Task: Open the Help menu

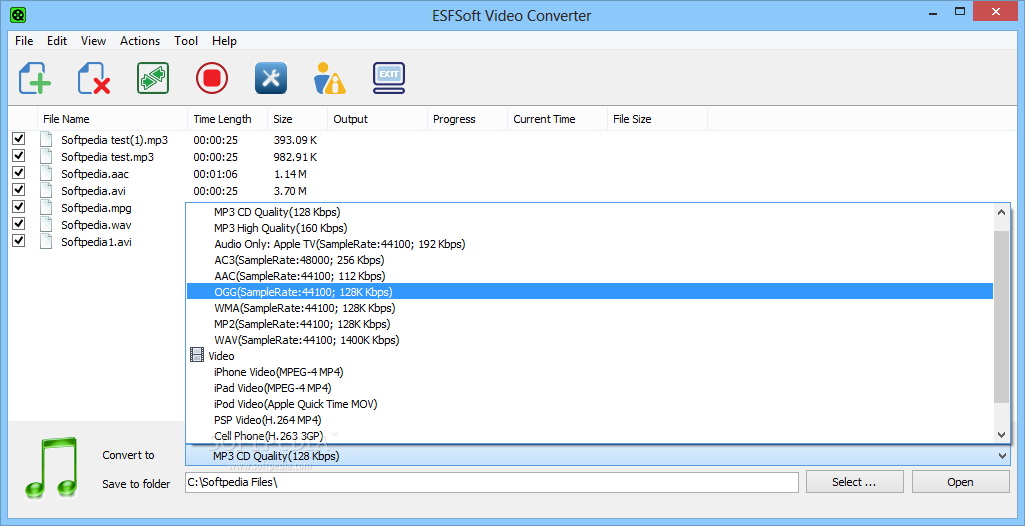Action: click(224, 41)
